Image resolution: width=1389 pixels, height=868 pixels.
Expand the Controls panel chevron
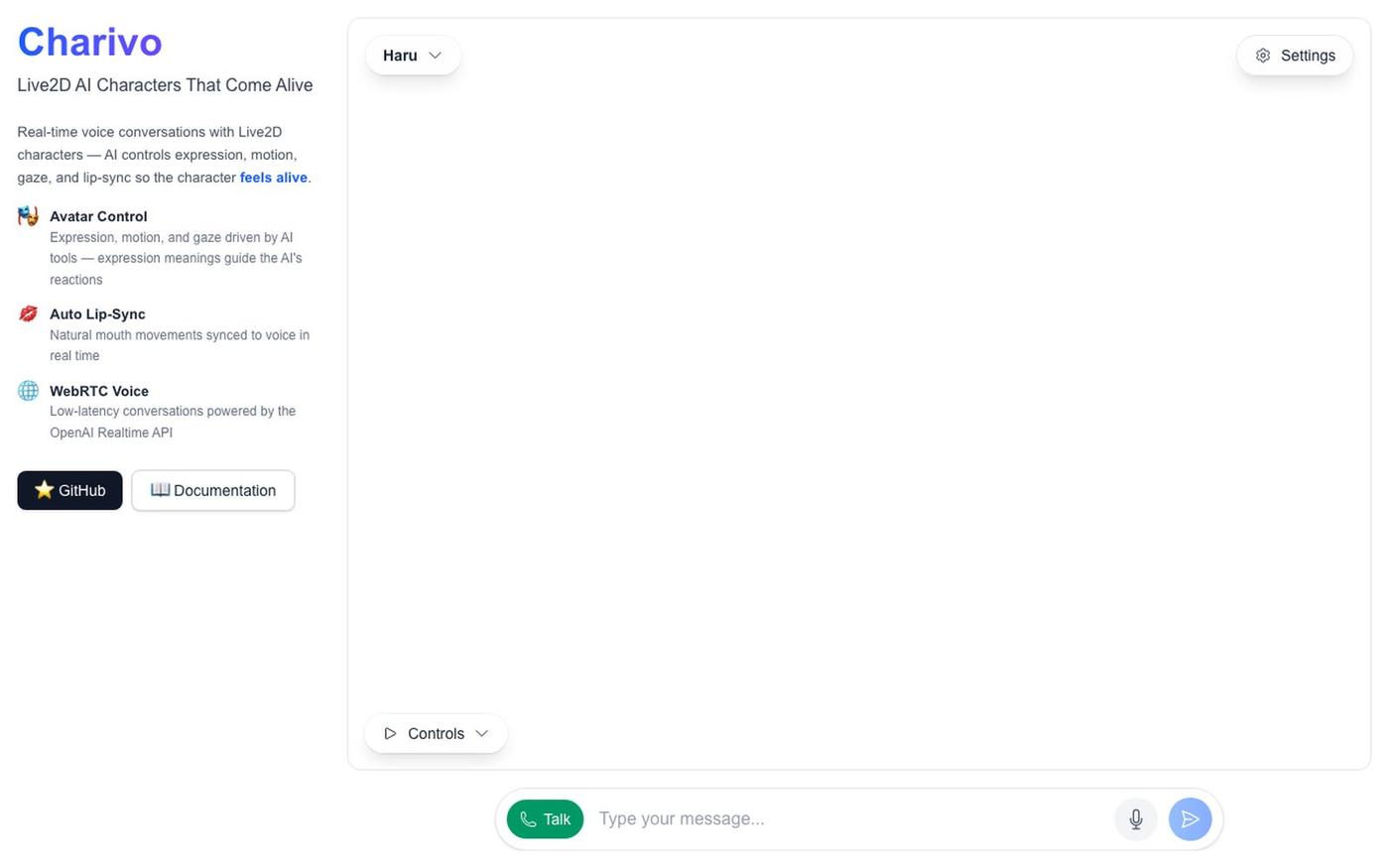point(482,733)
